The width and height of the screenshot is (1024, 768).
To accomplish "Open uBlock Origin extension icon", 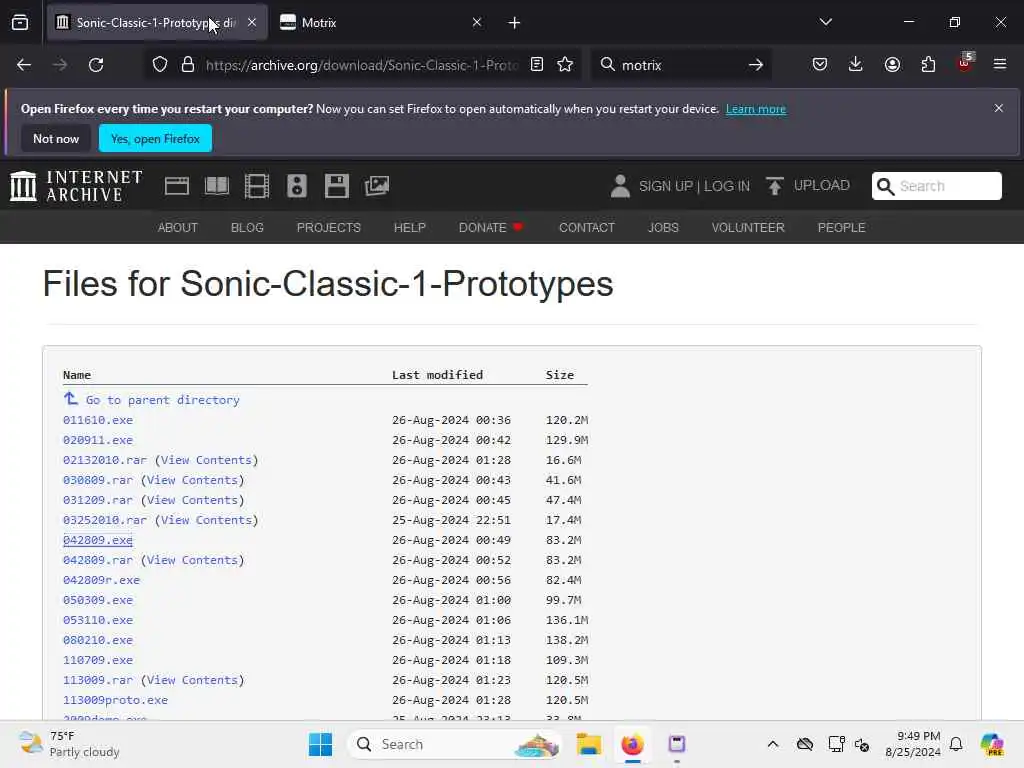I will click(965, 63).
